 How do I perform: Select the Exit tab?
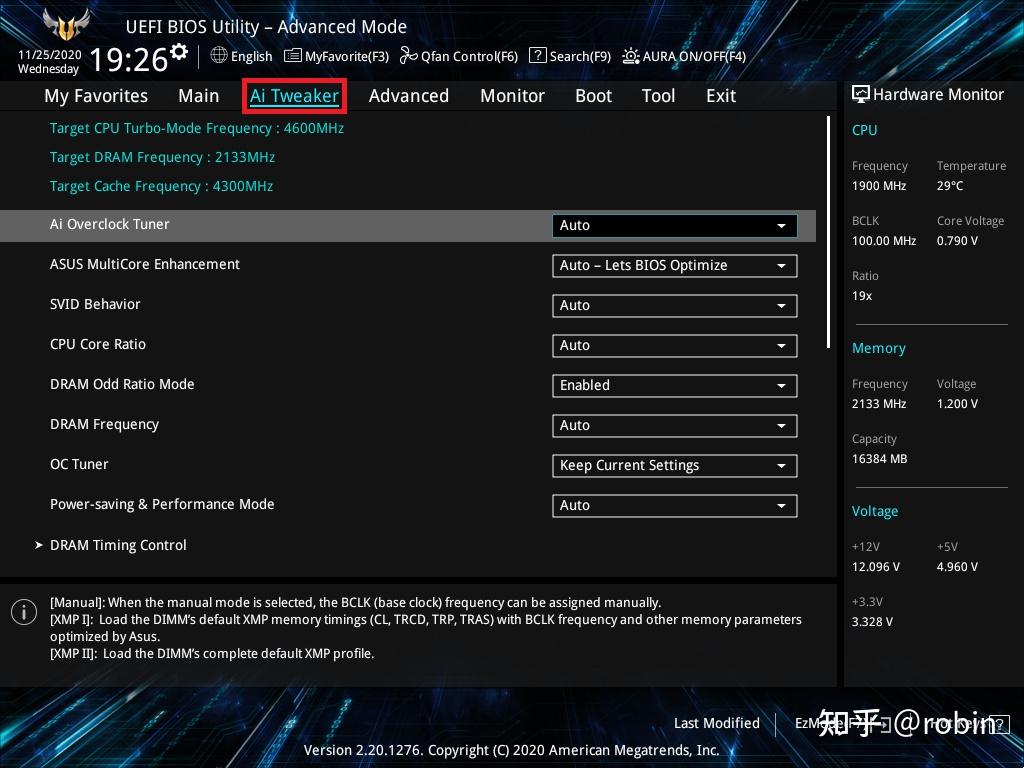click(x=721, y=96)
